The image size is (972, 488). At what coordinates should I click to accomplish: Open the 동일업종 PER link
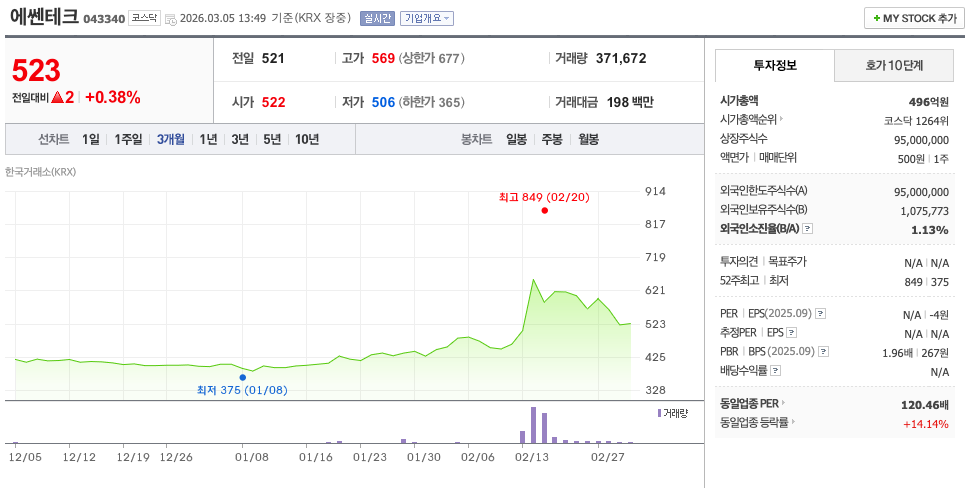point(749,404)
